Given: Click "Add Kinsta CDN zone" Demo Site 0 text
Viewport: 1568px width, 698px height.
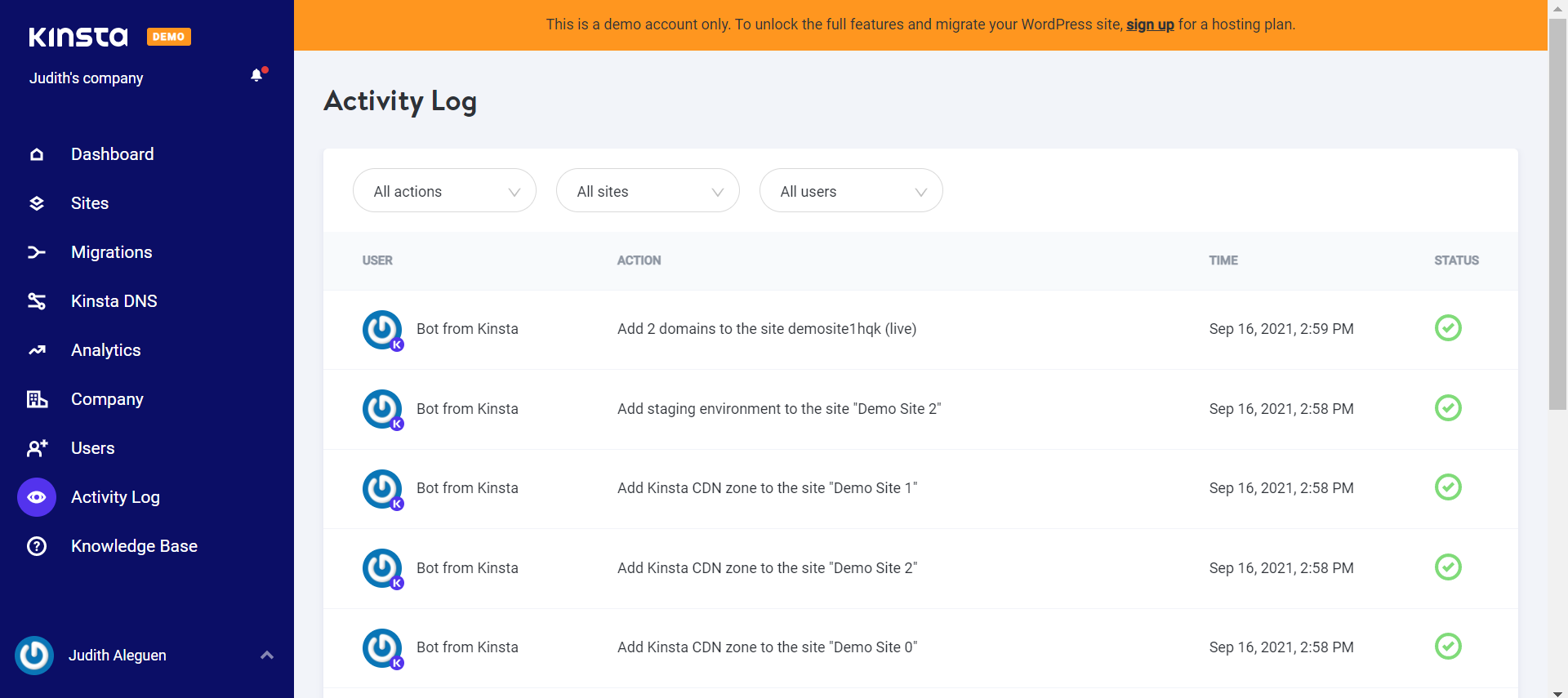Looking at the screenshot, I should [767, 647].
